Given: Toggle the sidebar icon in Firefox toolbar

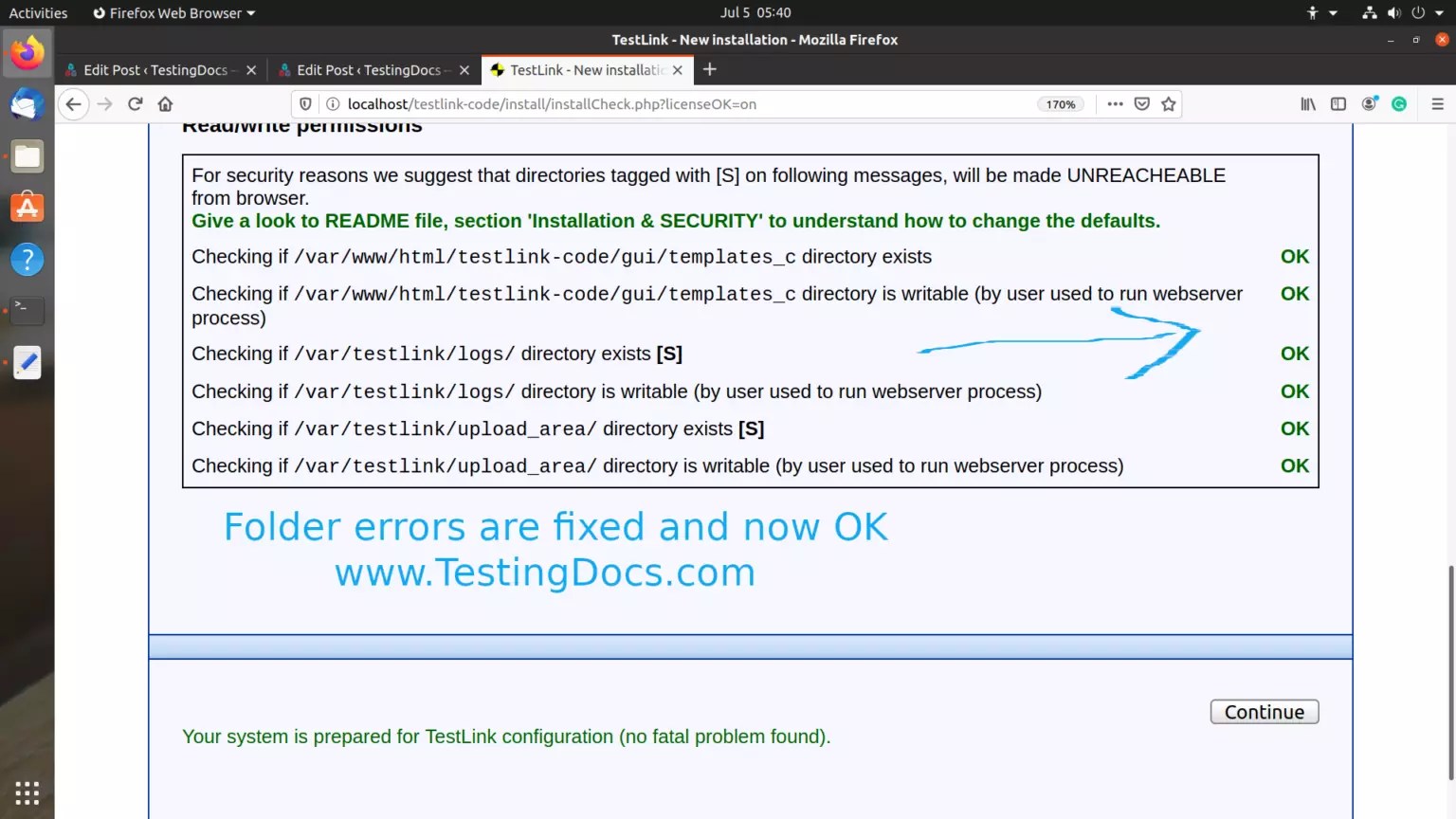Looking at the screenshot, I should click(1338, 104).
